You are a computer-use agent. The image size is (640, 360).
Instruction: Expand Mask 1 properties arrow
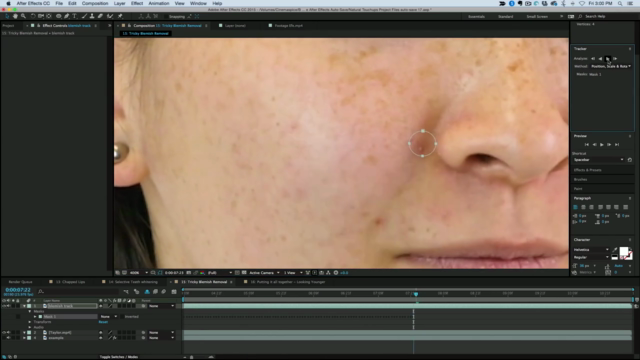coord(35,316)
